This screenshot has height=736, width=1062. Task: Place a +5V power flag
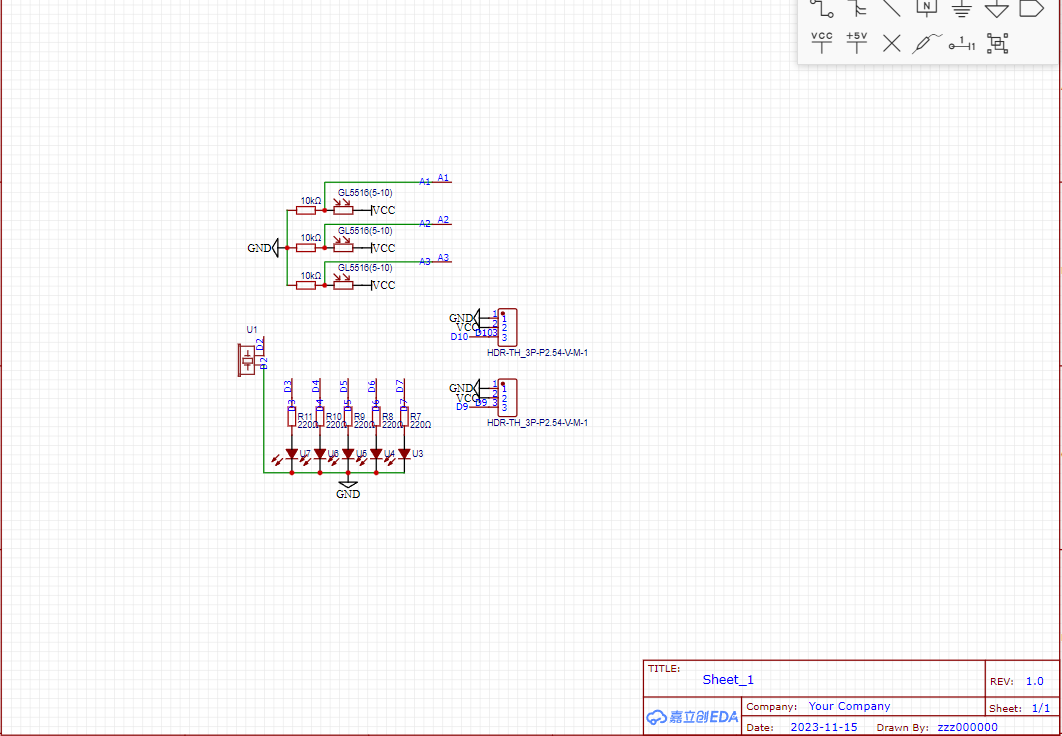(x=857, y=43)
